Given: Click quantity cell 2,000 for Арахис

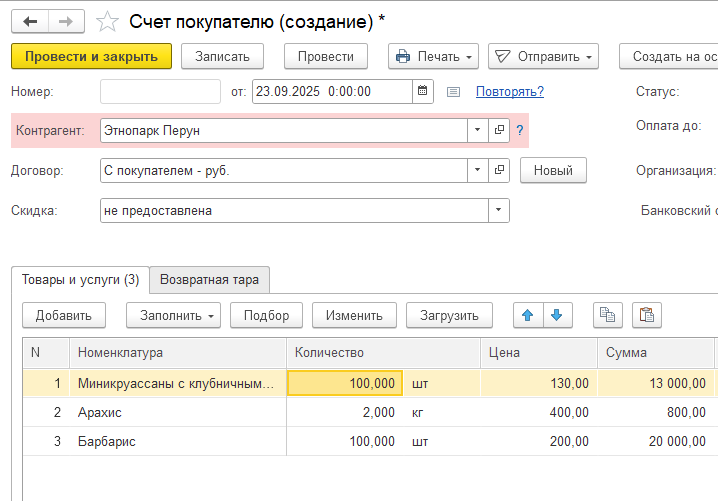Looking at the screenshot, I should point(345,412).
